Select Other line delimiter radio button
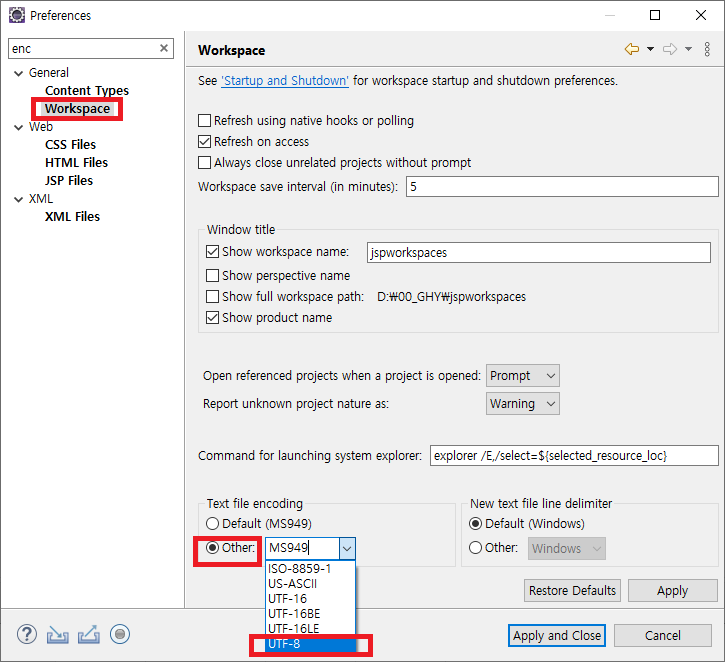The image size is (725, 662). 475,548
